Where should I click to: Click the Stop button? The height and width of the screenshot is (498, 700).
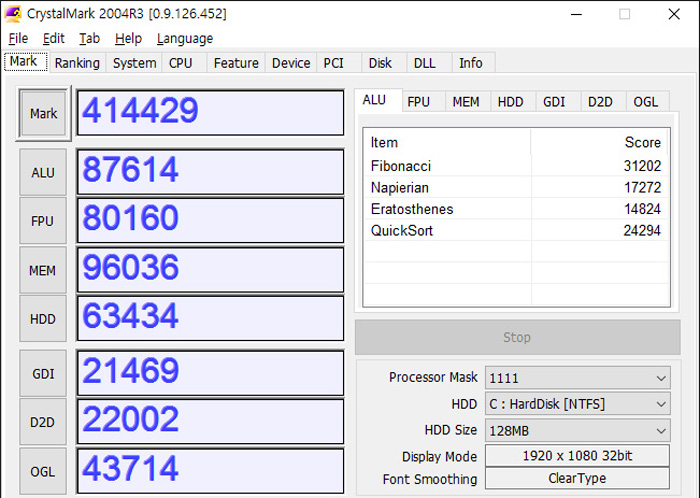[517, 337]
